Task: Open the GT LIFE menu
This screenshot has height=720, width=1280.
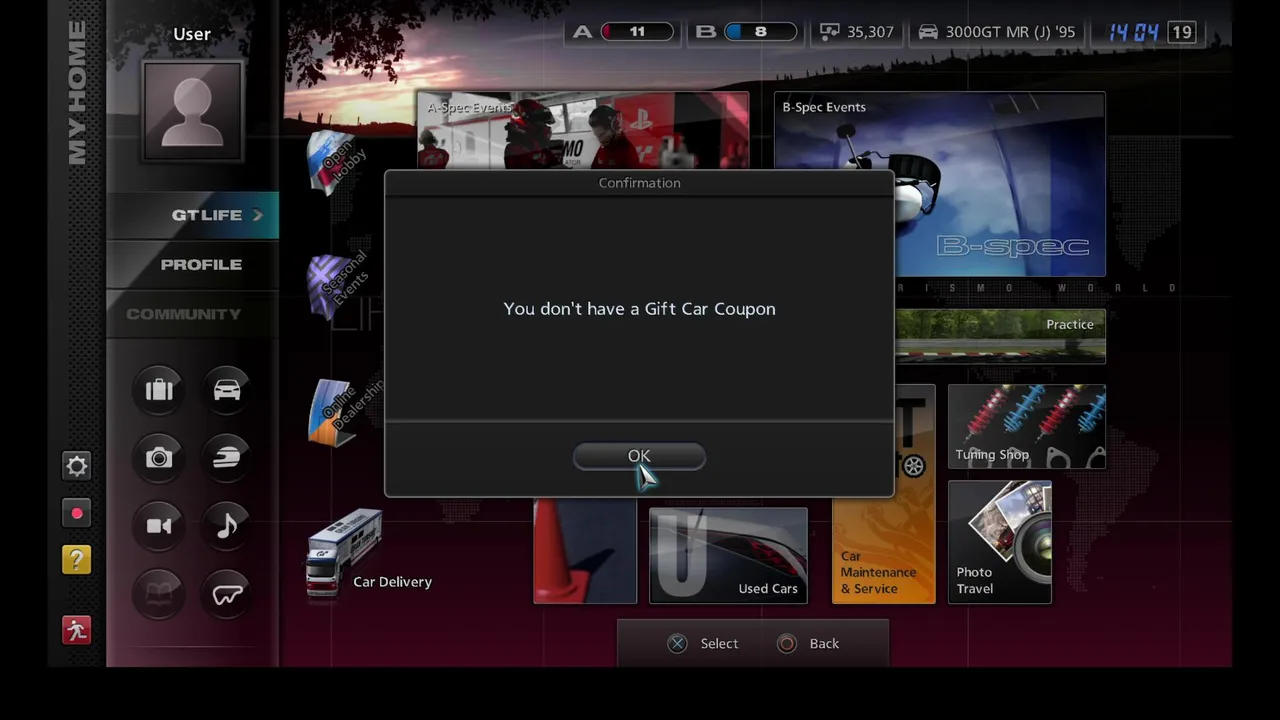Action: [x=193, y=215]
